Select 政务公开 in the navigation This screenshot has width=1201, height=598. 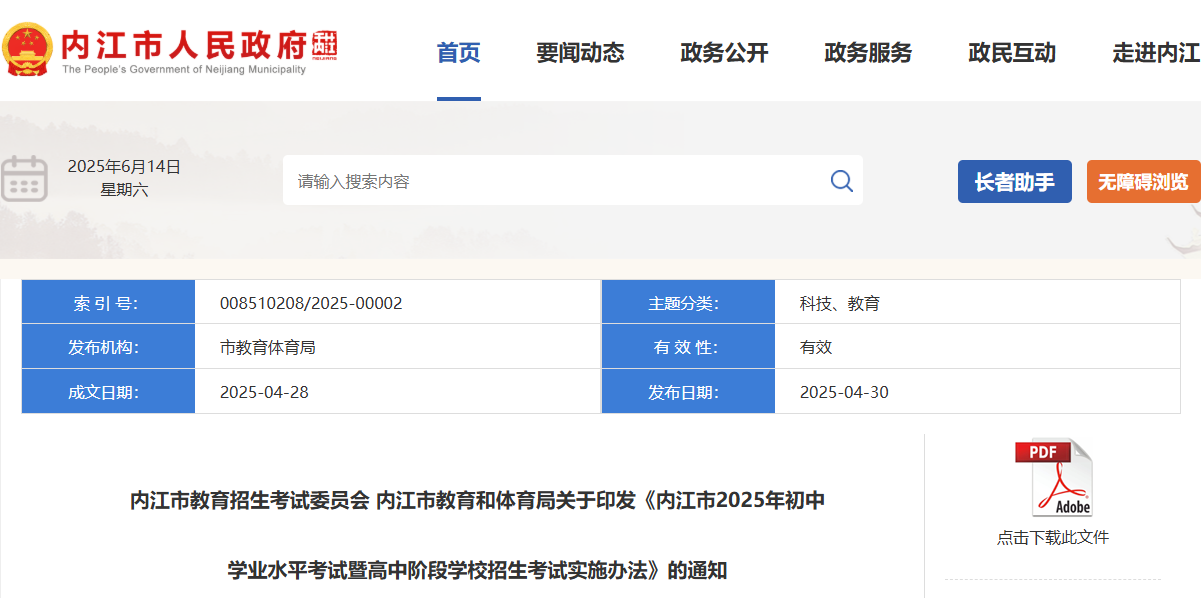pyautogui.click(x=724, y=53)
